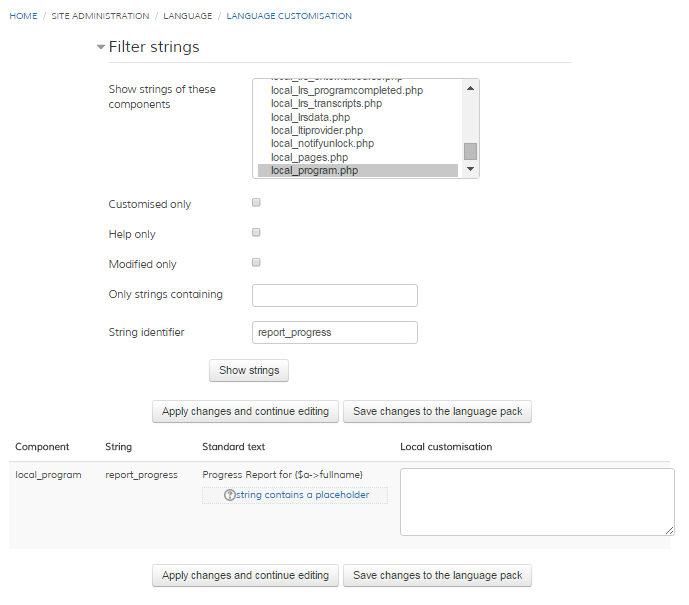Select local_lrs_transcripts.php in the component list
689x605 pixels.
pyautogui.click(x=326, y=104)
